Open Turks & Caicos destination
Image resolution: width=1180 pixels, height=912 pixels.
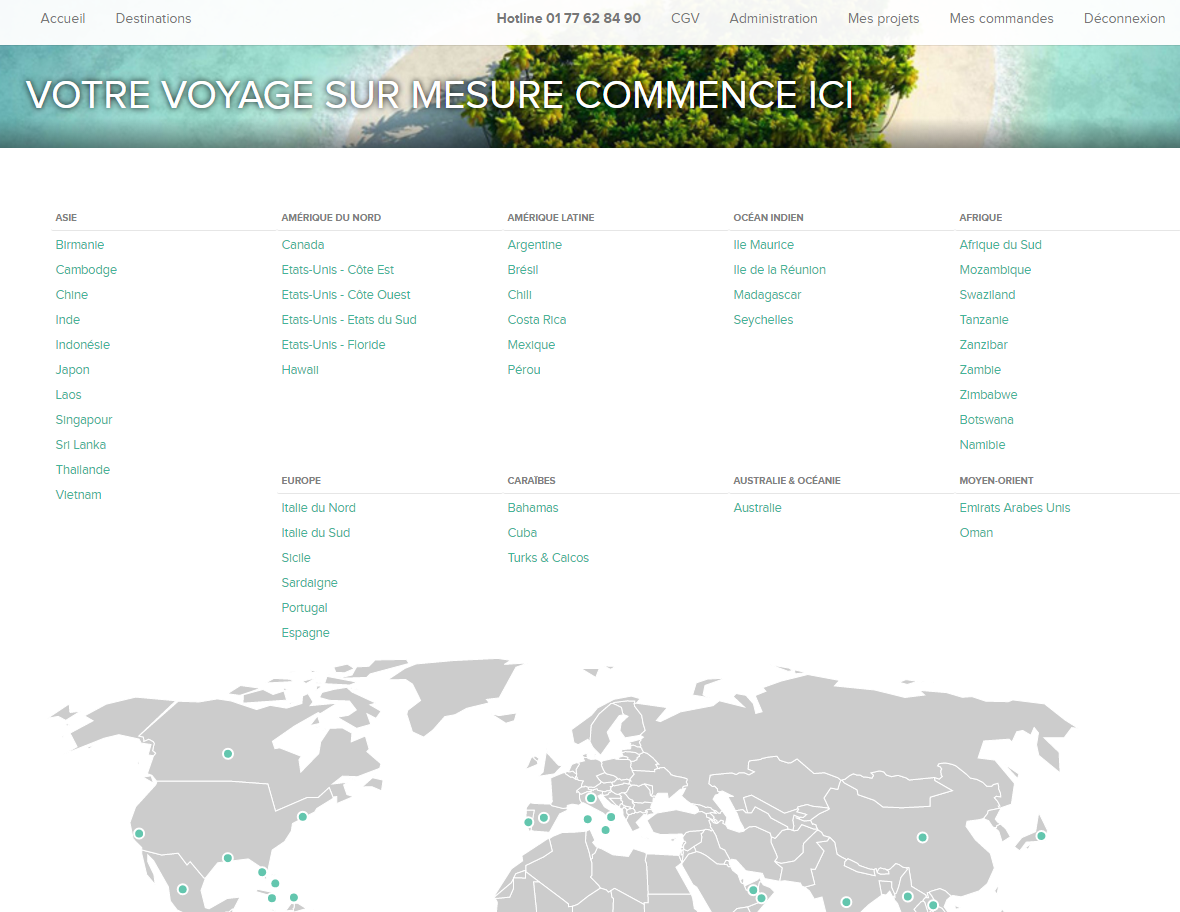548,557
